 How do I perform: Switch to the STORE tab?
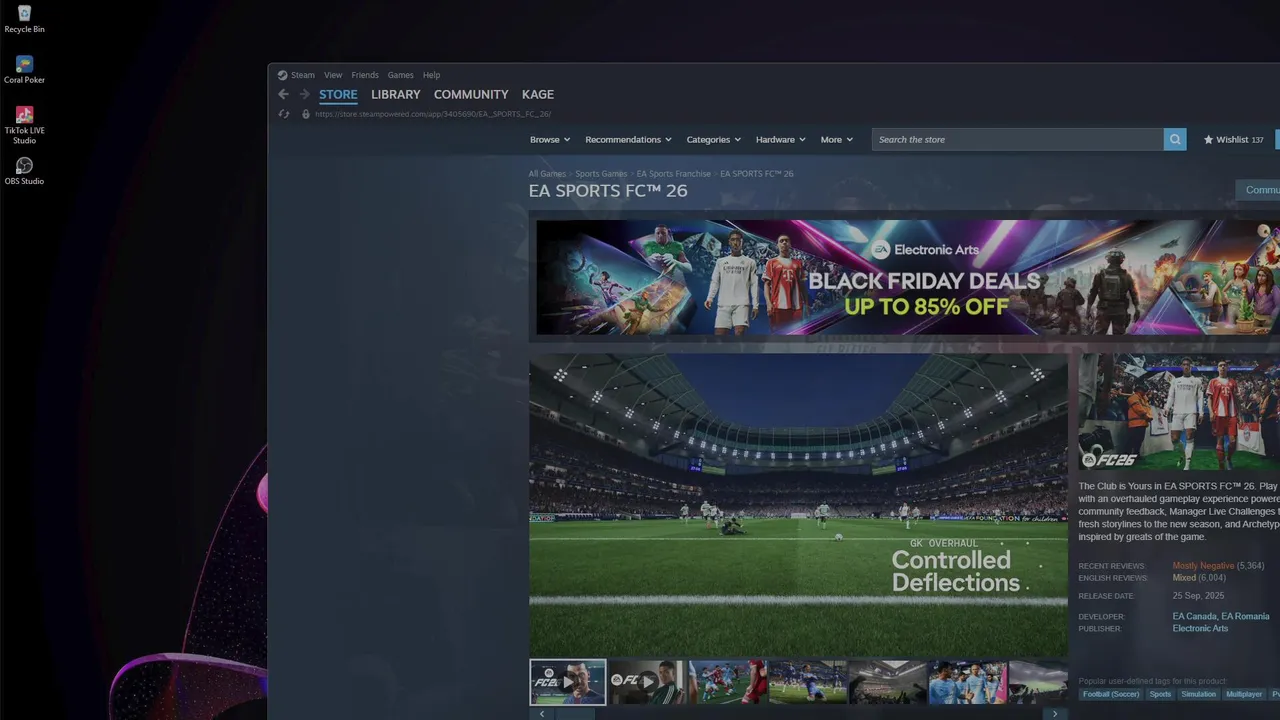pos(338,94)
